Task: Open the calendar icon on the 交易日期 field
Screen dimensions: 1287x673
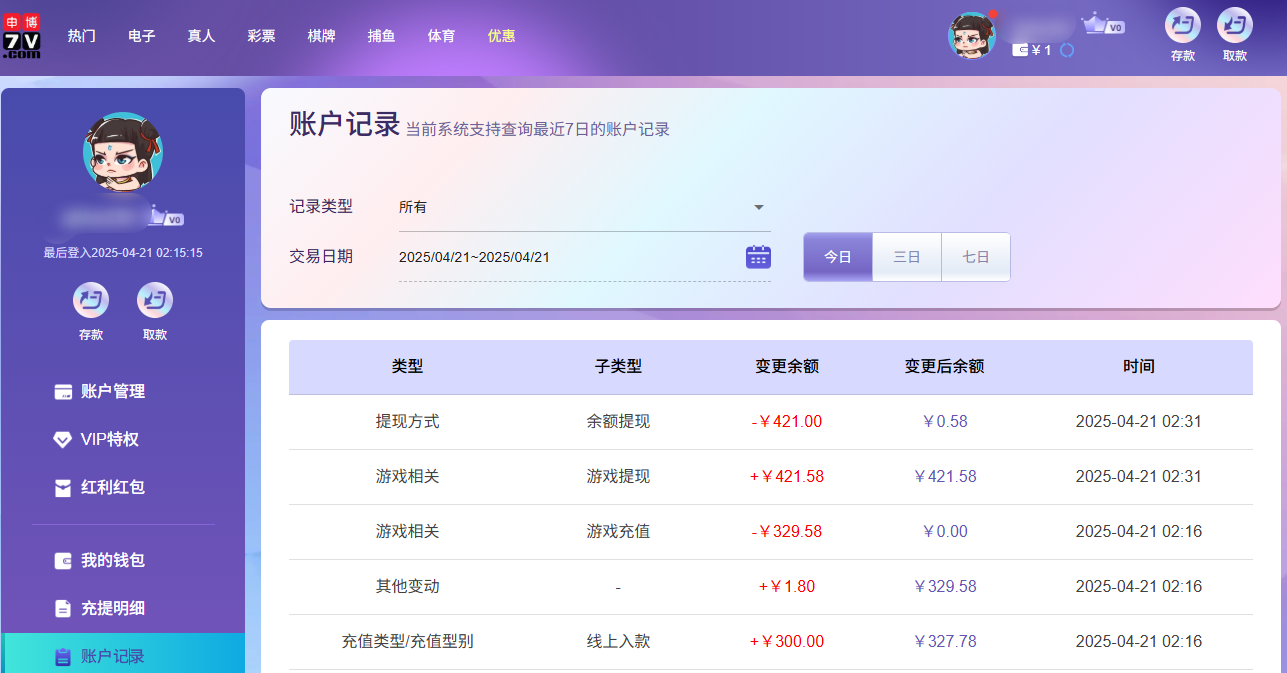Action: click(x=758, y=257)
